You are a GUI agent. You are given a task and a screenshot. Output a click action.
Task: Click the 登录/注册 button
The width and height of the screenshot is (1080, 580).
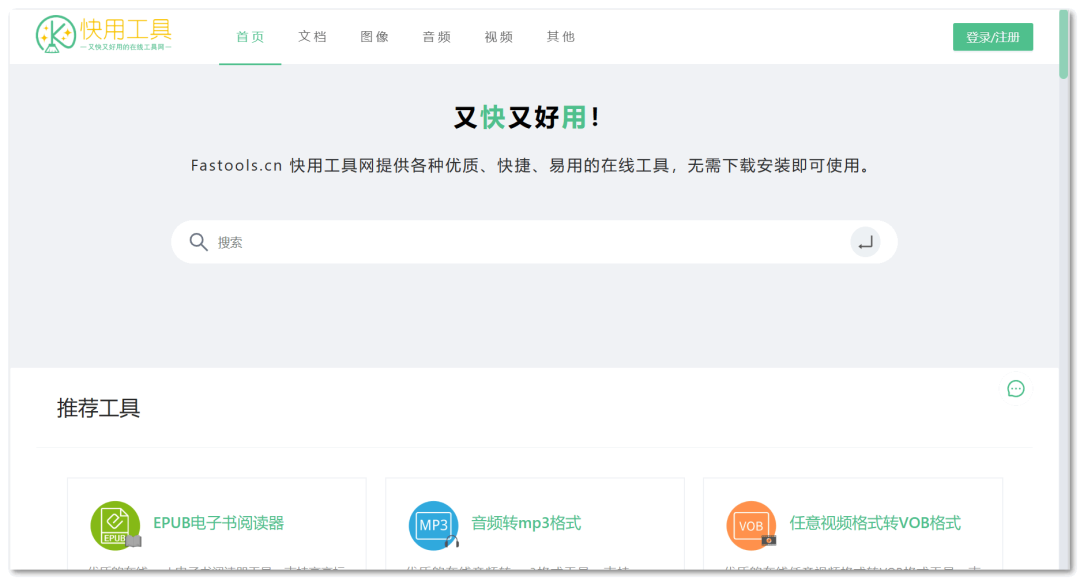[992, 35]
